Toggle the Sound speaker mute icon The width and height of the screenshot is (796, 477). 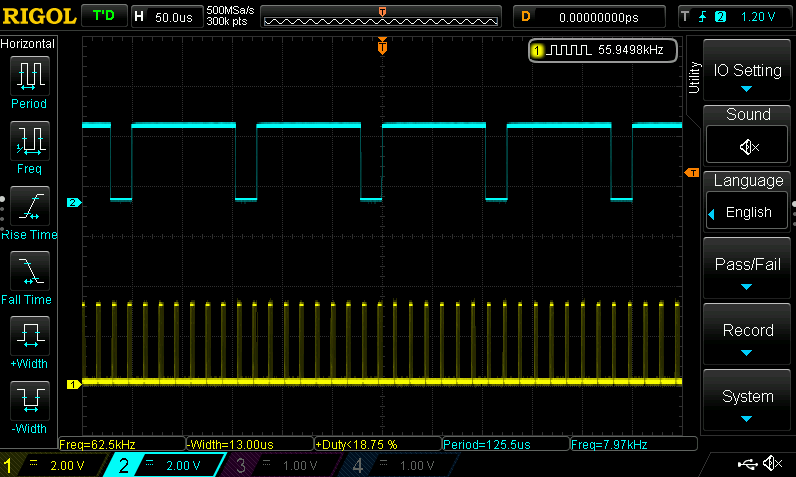click(x=748, y=147)
